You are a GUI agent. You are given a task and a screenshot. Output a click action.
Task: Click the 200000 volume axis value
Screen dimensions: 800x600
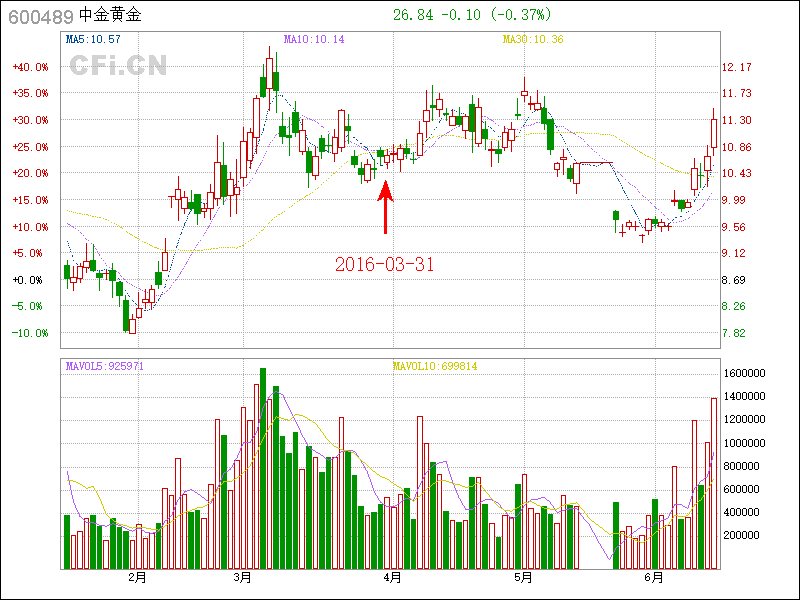point(741,535)
